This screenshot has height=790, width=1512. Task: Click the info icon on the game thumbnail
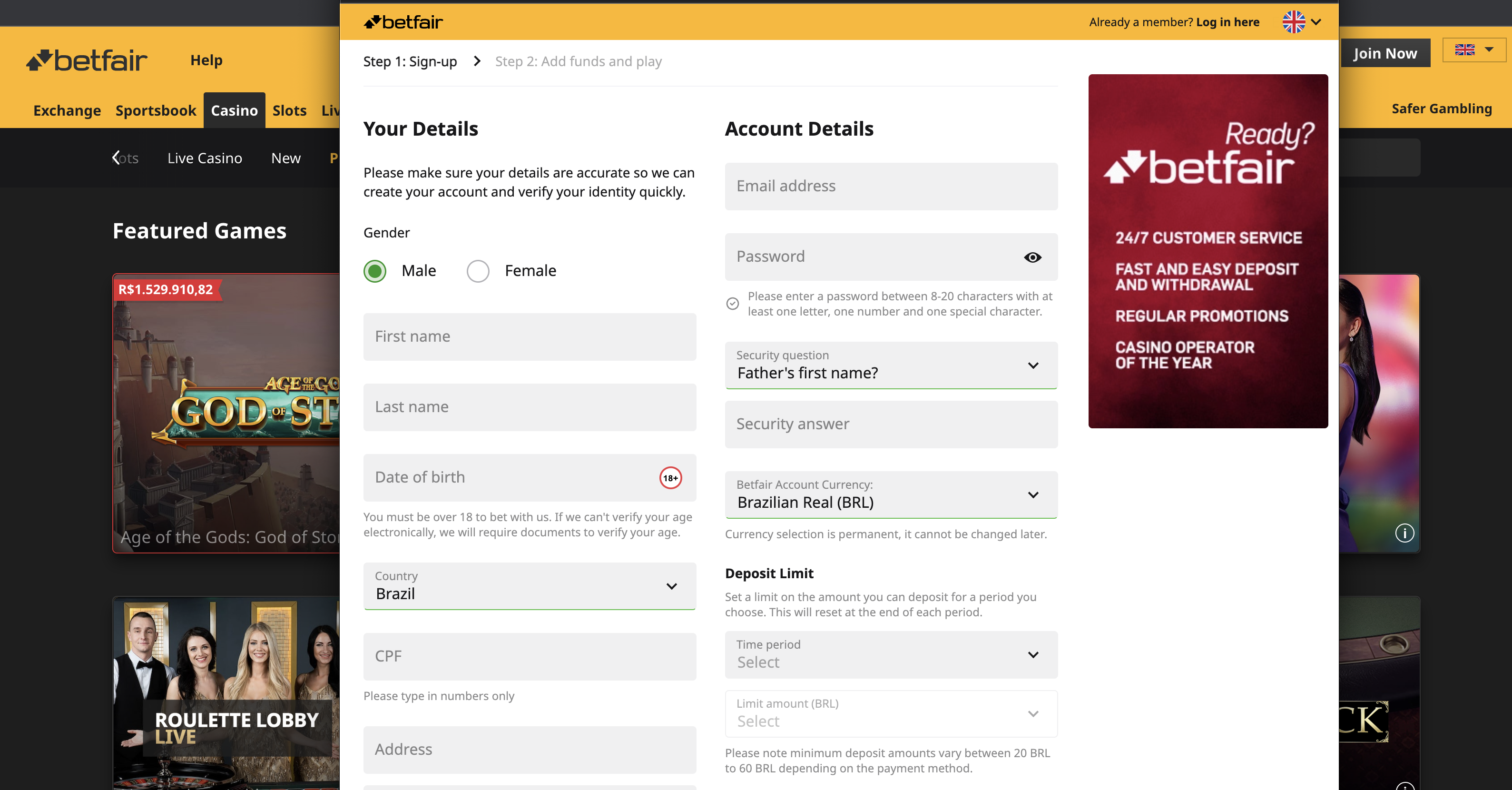[1404, 533]
